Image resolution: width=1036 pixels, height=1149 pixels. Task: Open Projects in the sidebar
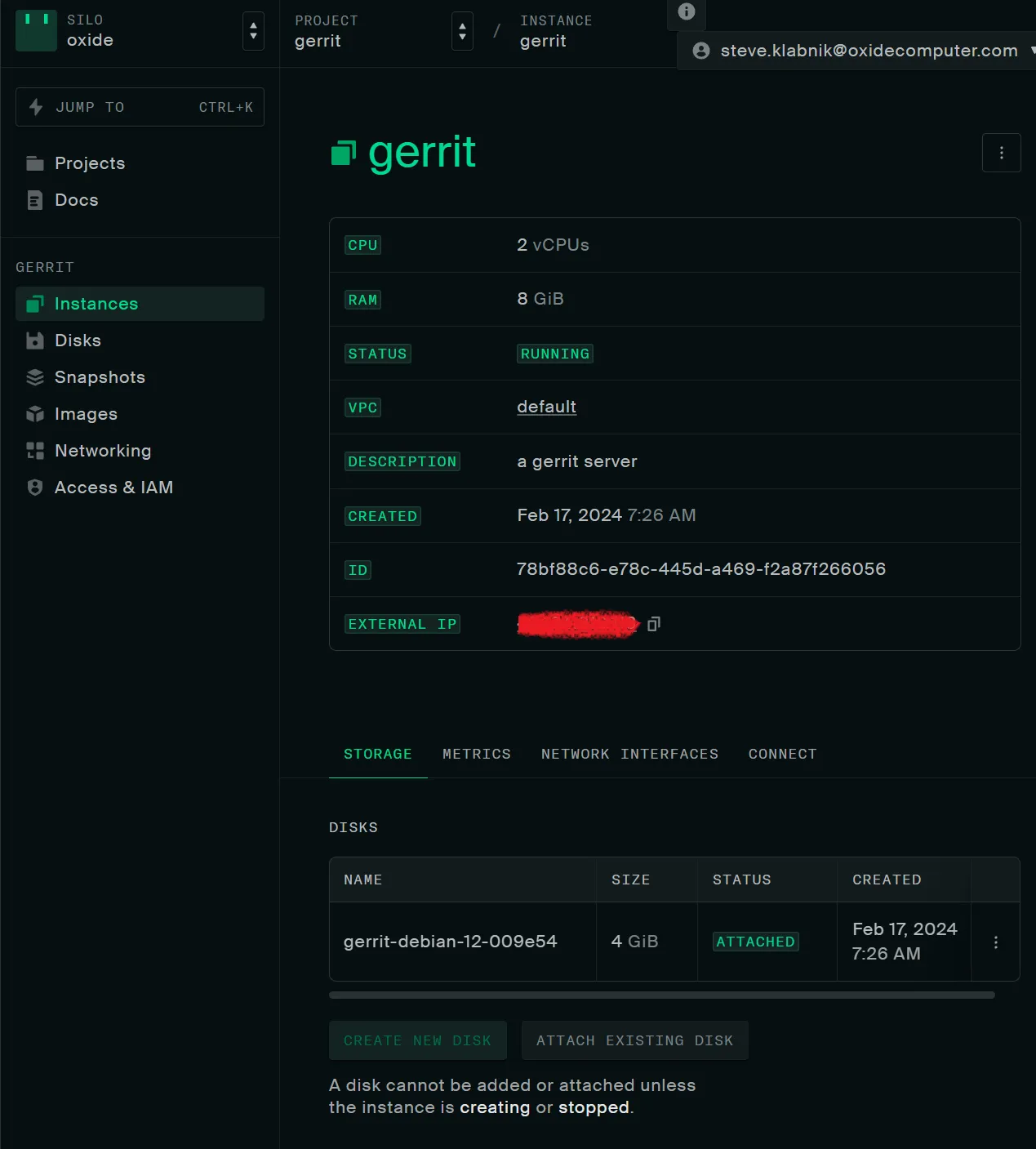tap(140, 163)
